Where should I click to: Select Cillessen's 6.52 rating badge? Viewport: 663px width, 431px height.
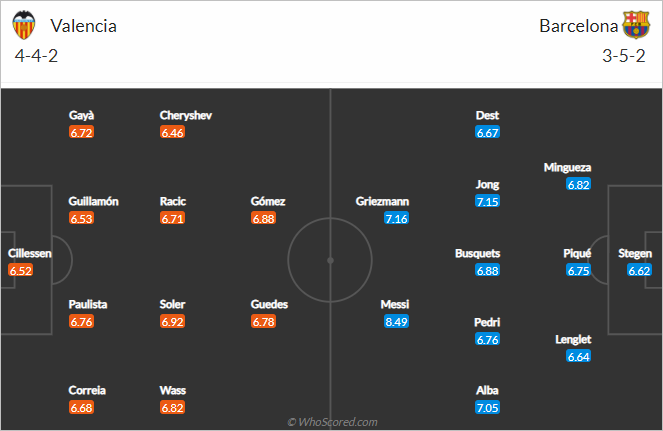(20, 270)
